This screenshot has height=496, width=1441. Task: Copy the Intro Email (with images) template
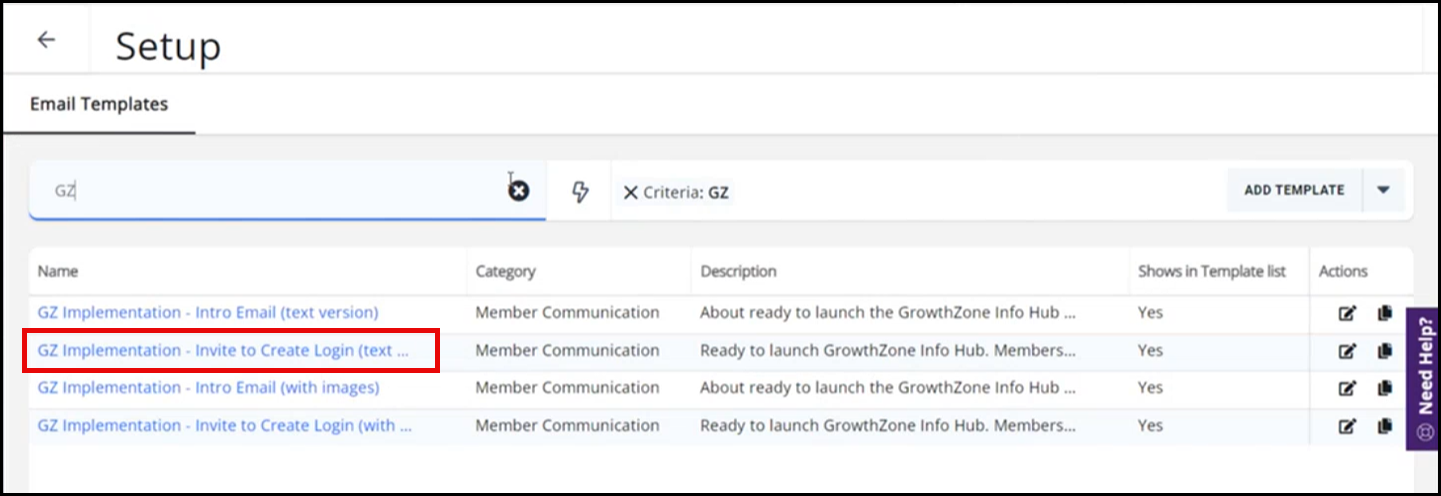(1384, 388)
